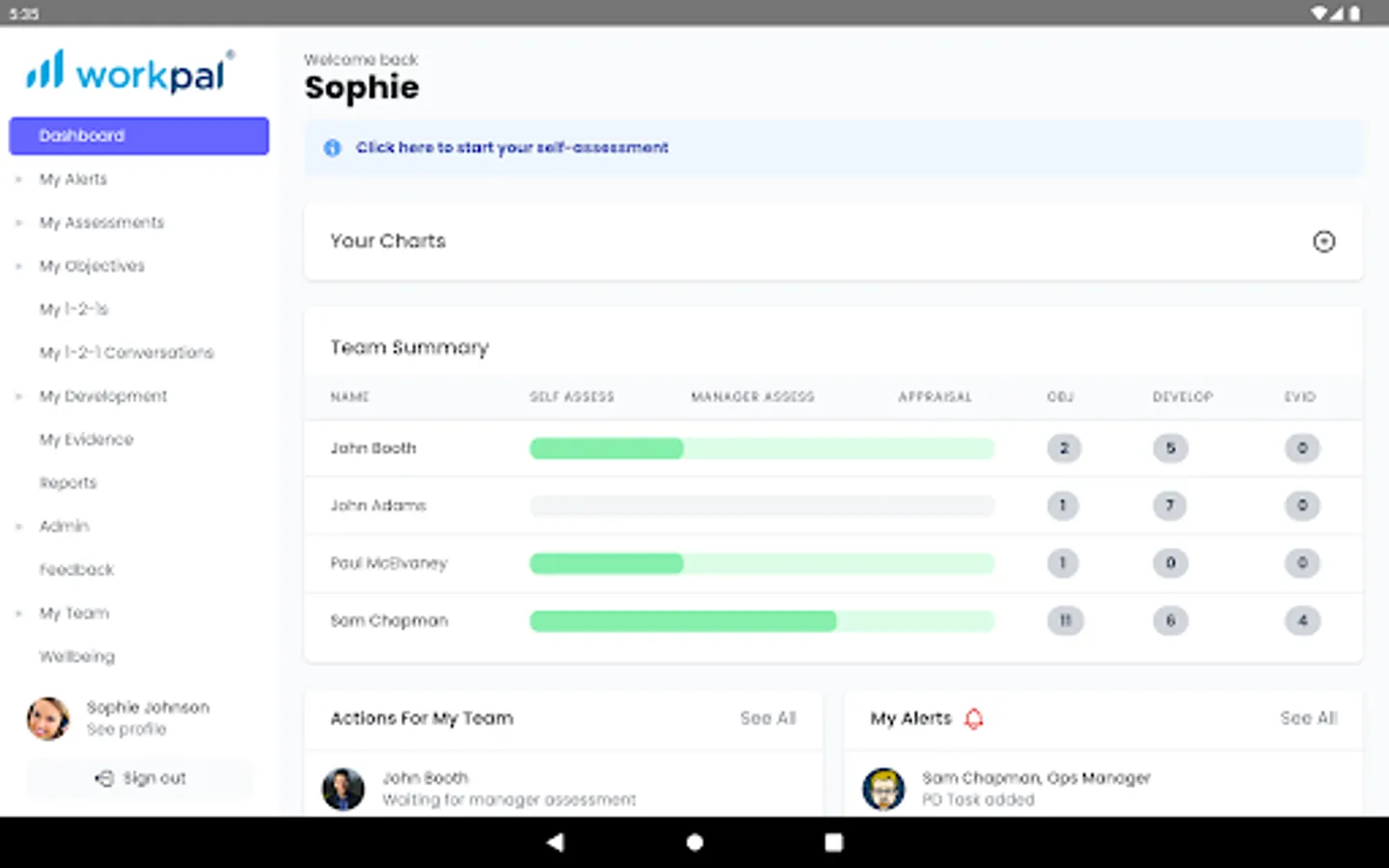Go to My 1-2-1 Conversations
Image resolution: width=1389 pixels, height=868 pixels.
(126, 353)
